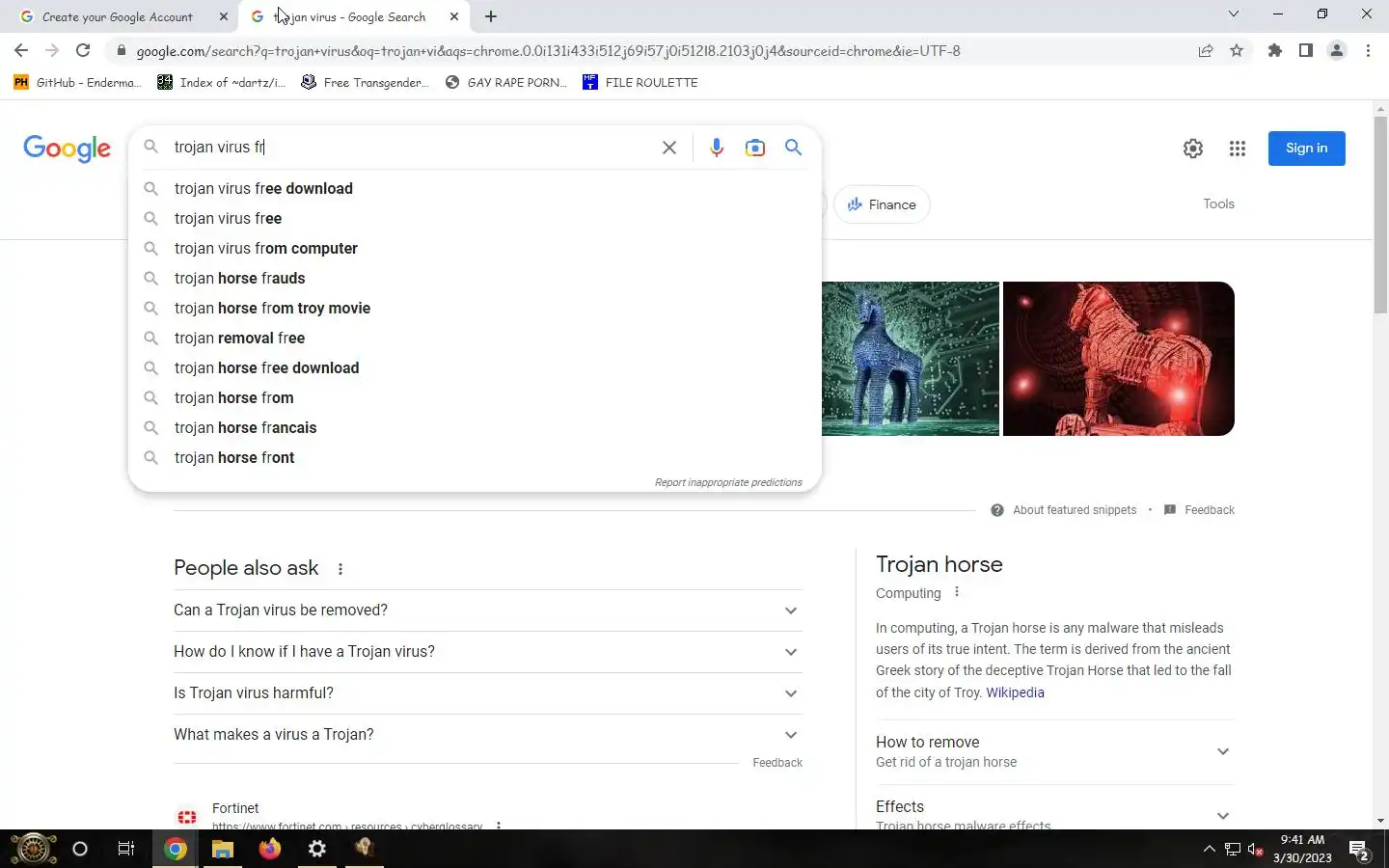Toggle Chrome side panel icon
Viewport: 1389px width, 868px height.
[1305, 51]
